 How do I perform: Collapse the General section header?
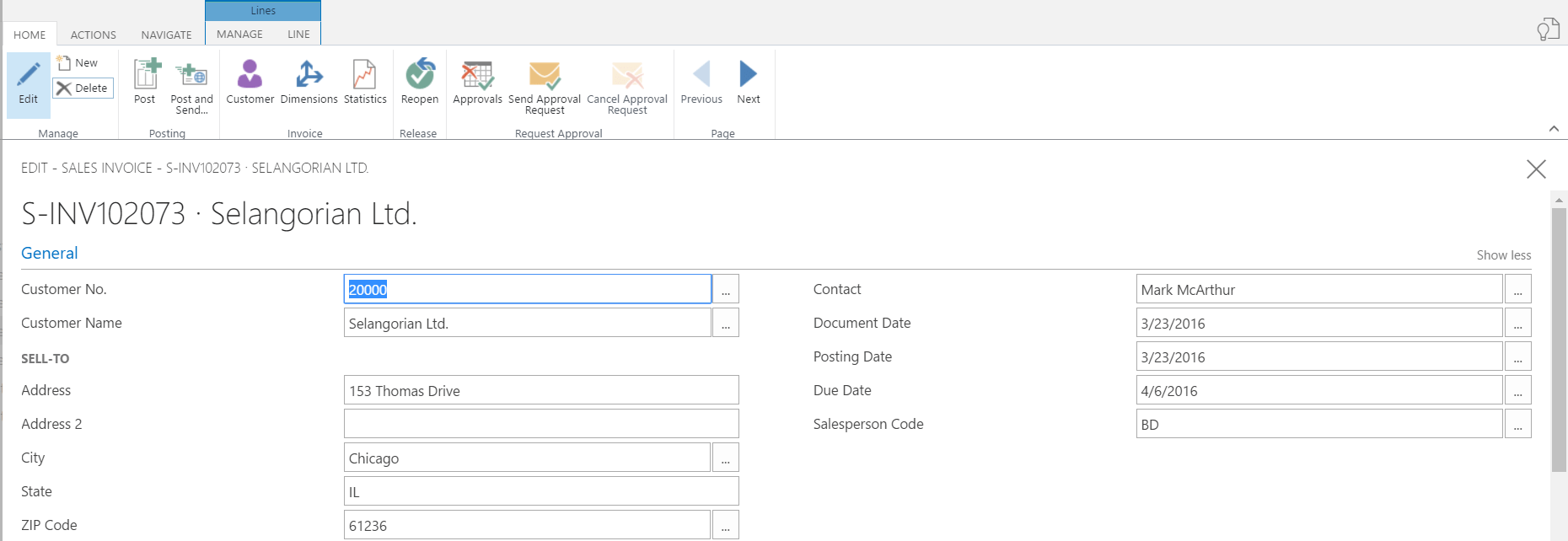pos(49,254)
